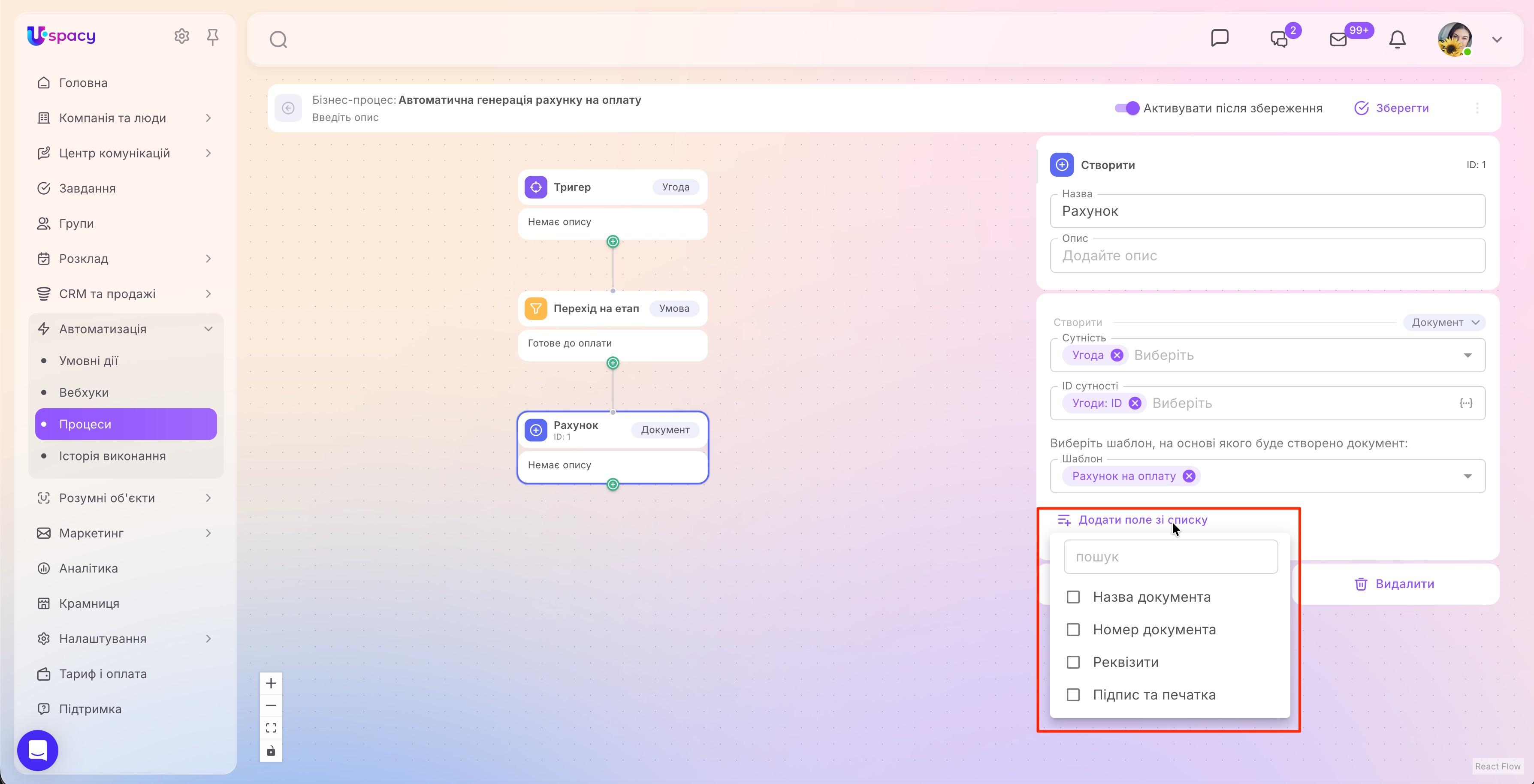Screen dimensions: 1534x784
Task: Zoom in on the flow canvas
Action: pos(271,683)
